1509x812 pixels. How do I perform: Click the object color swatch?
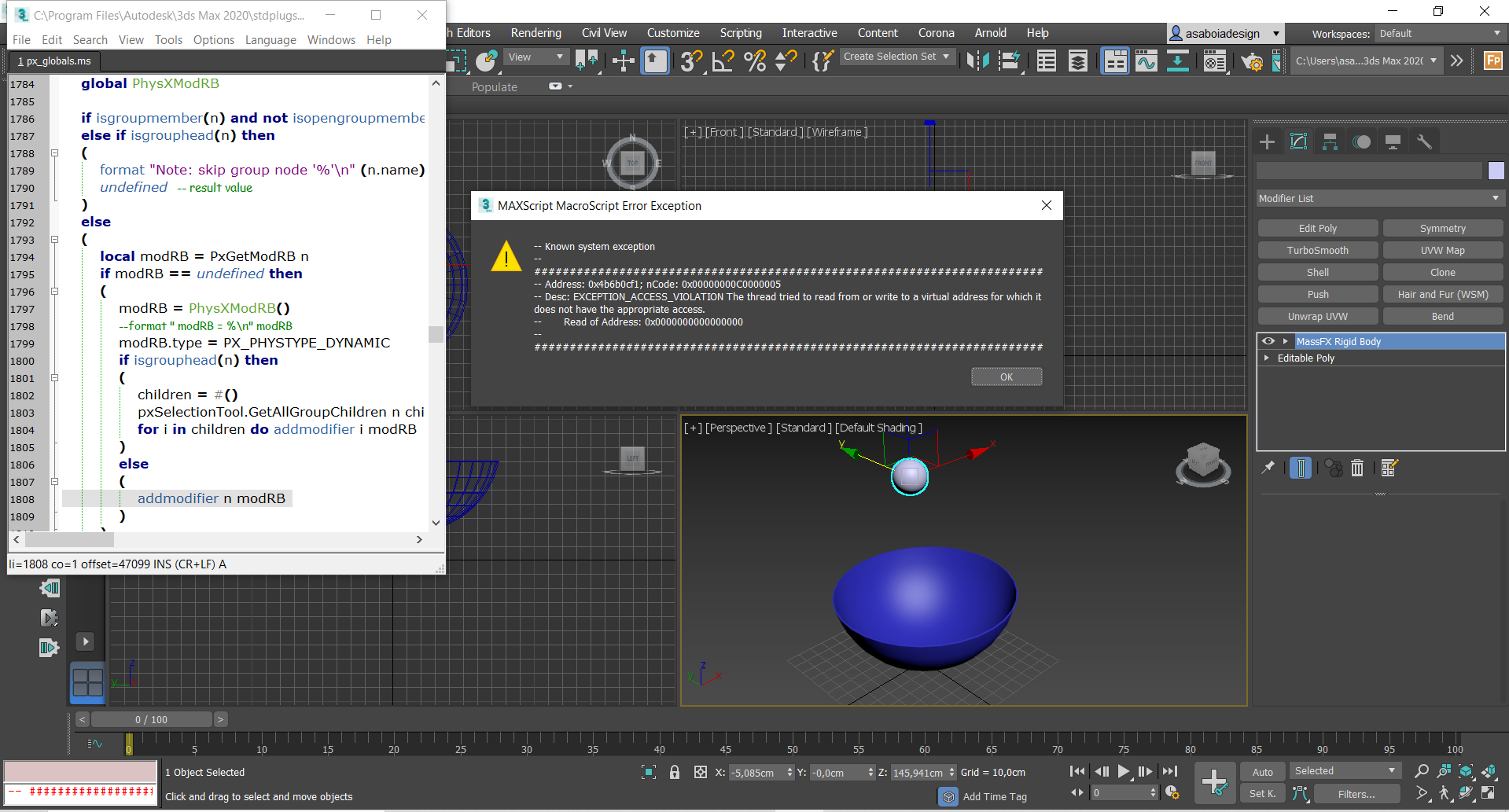click(x=1496, y=171)
